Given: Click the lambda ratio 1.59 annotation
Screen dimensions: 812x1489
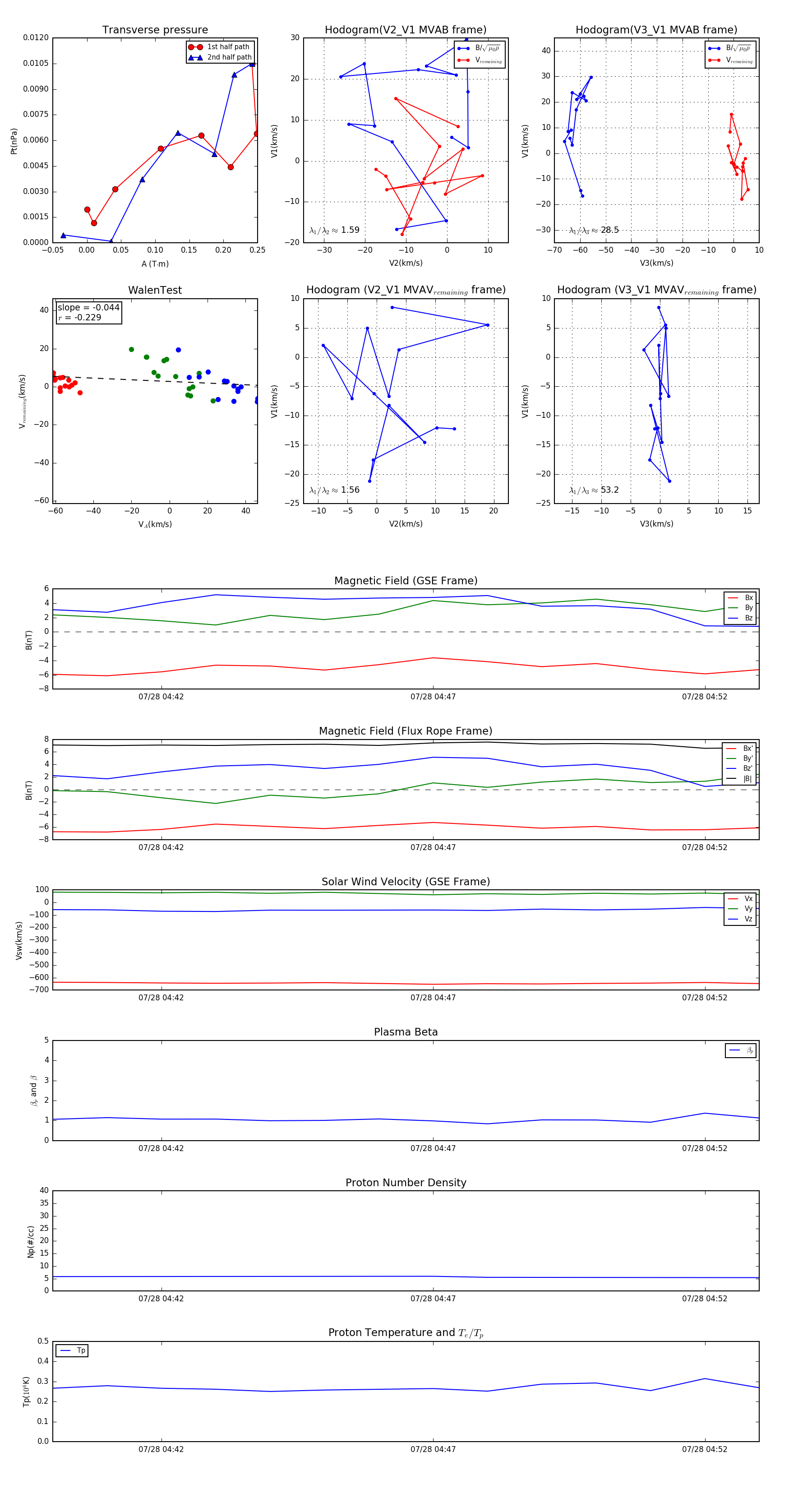Looking at the screenshot, I should click(x=334, y=230).
